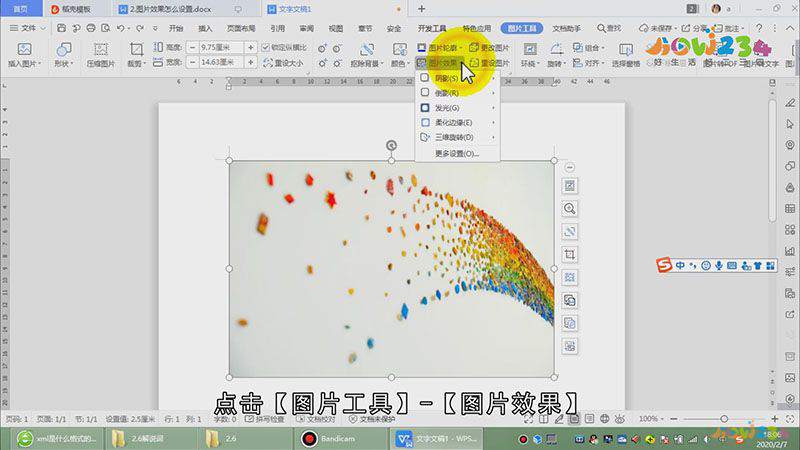The image size is (800, 450).
Task: Click the Search (查找) button
Action: click(609, 28)
